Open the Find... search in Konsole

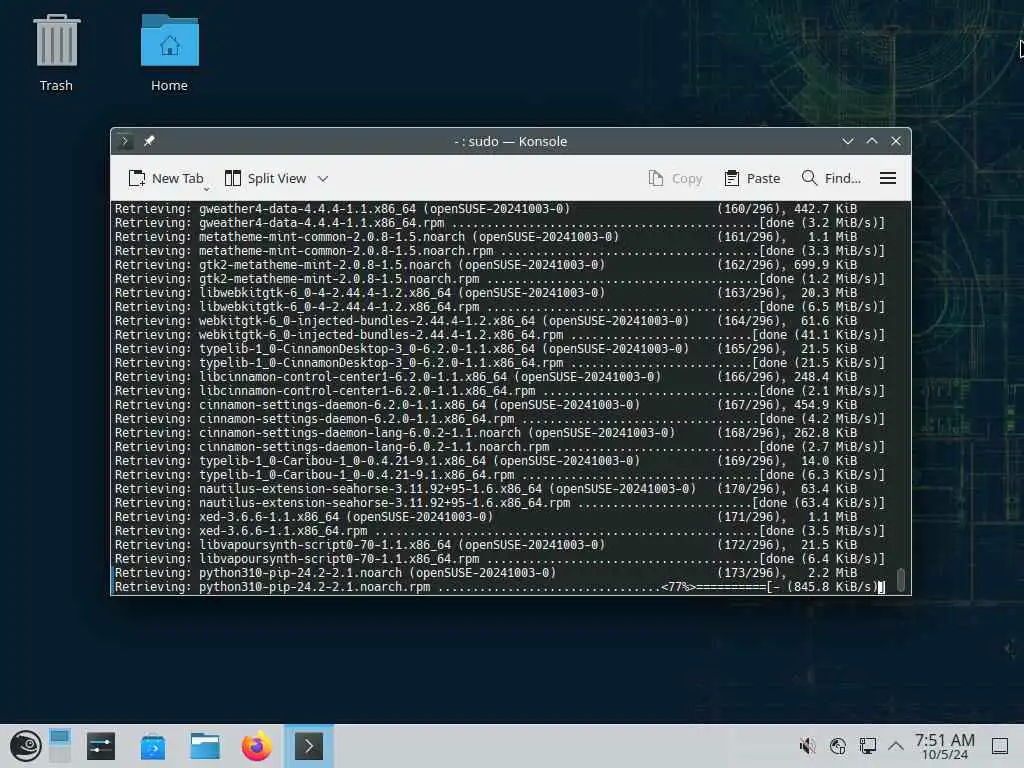coord(831,178)
